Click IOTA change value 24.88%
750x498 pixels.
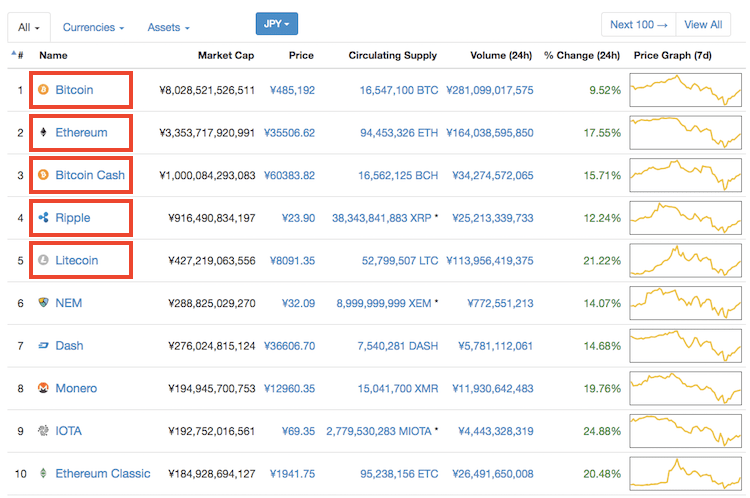click(602, 431)
